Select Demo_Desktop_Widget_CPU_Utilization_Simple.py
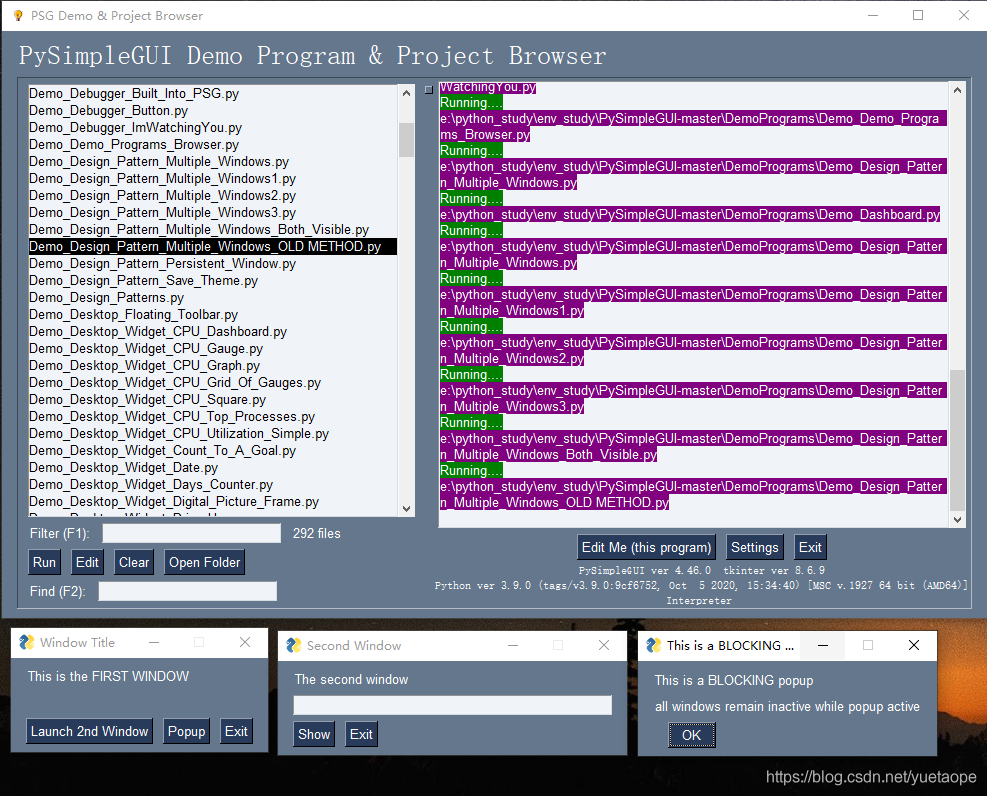 point(213,433)
